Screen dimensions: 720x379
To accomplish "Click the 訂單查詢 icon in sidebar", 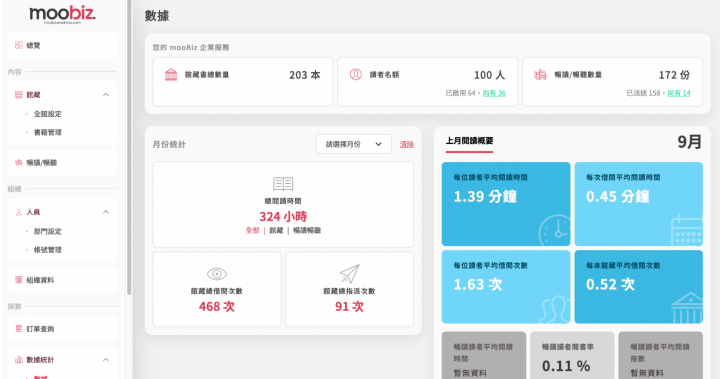I will (19, 329).
